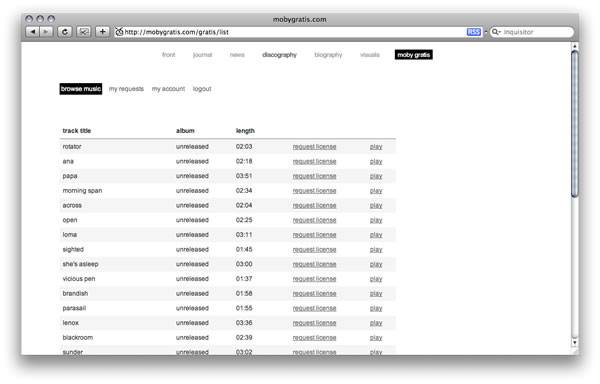This screenshot has width=600, height=384.
Task: Request license for papa
Action: pos(314,176)
